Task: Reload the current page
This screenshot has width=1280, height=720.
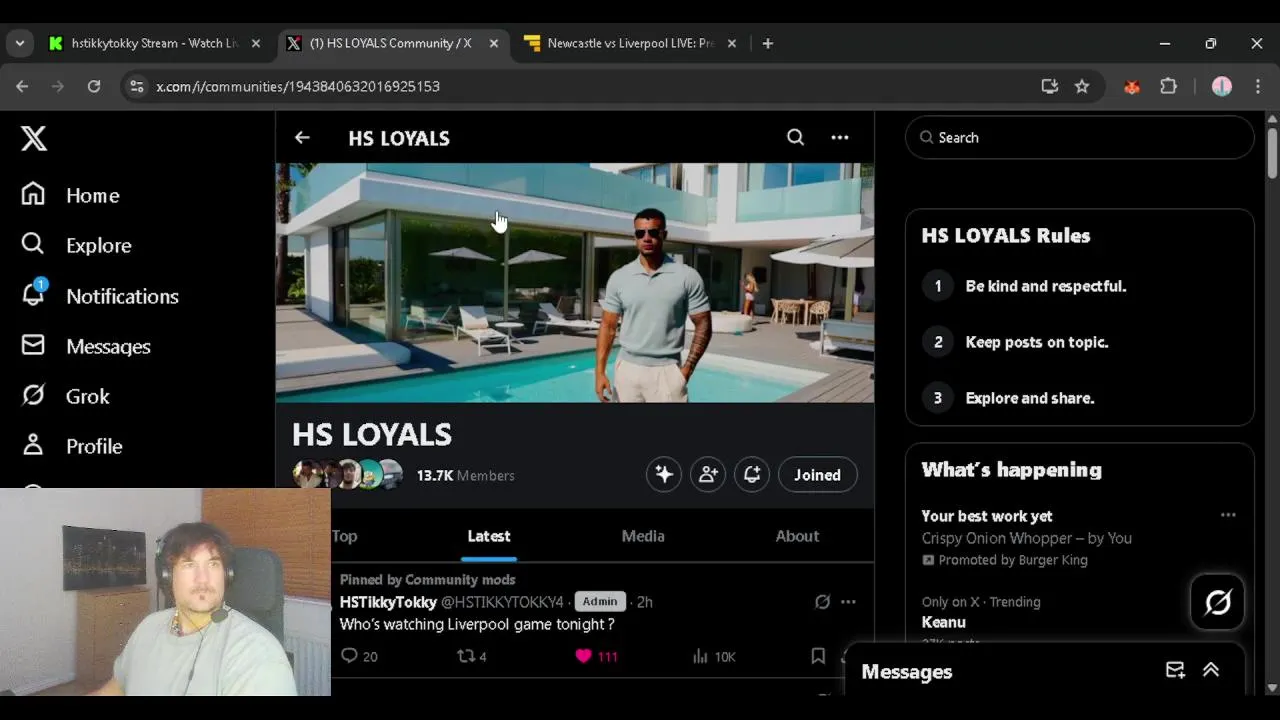Action: (94, 87)
